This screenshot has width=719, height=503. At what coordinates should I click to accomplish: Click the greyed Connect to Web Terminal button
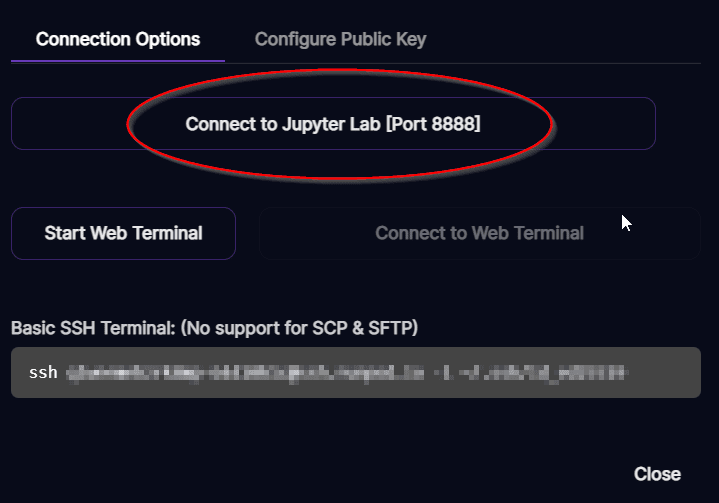pos(480,233)
